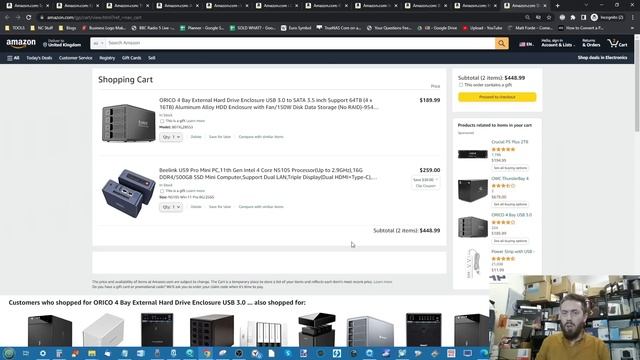Click See all buying options for Crucial P5
The image size is (640, 360).
tap(510, 168)
